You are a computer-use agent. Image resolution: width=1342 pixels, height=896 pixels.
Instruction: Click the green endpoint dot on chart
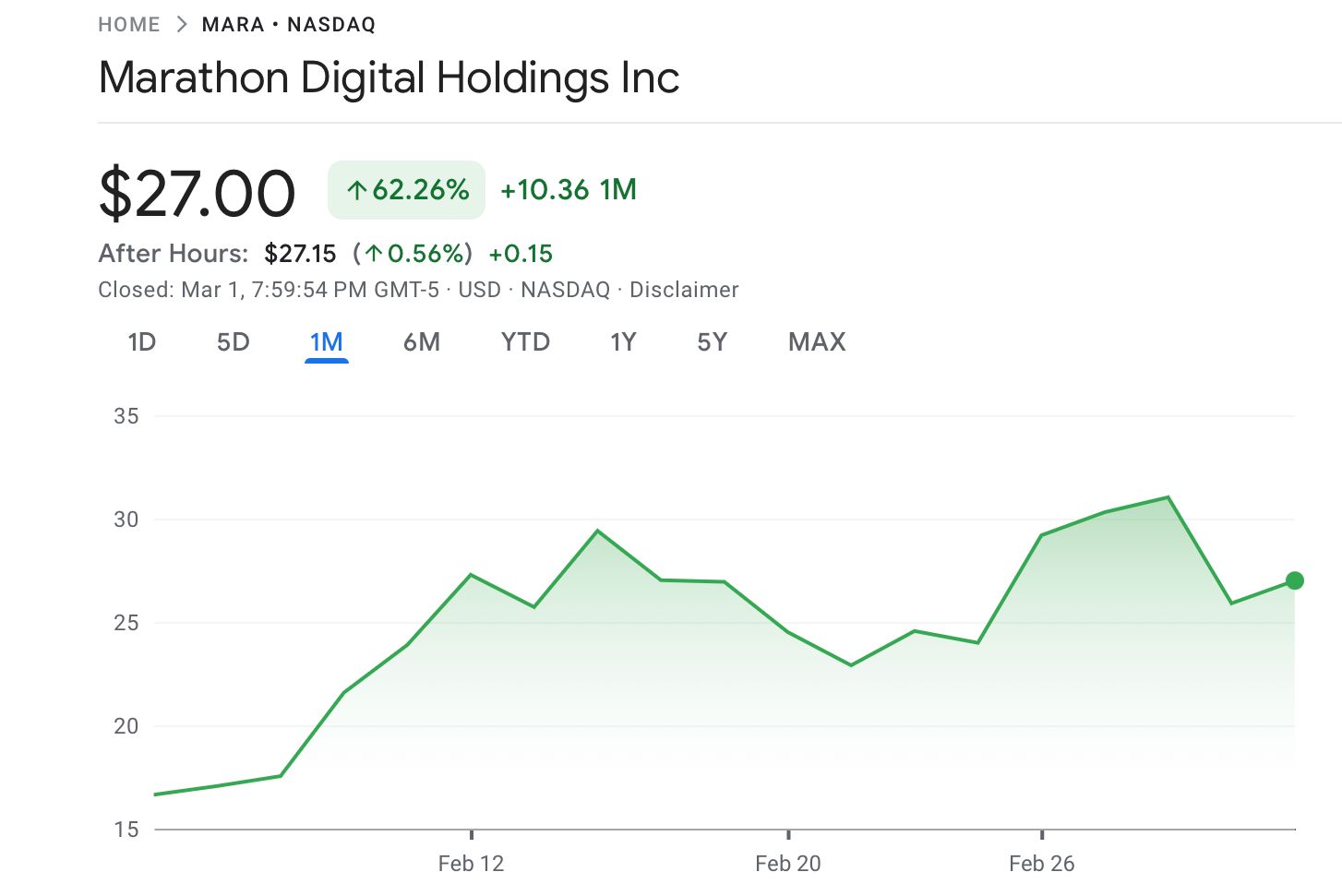[1295, 580]
